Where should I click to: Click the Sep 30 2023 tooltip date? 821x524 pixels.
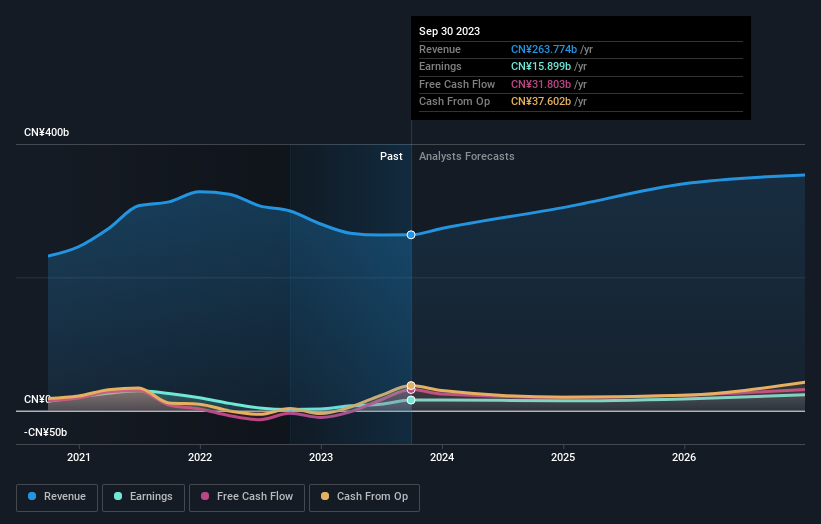[449, 31]
